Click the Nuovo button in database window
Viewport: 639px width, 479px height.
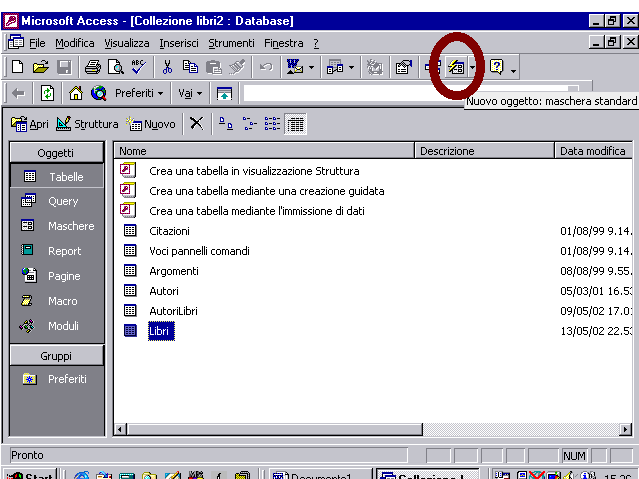(x=151, y=124)
